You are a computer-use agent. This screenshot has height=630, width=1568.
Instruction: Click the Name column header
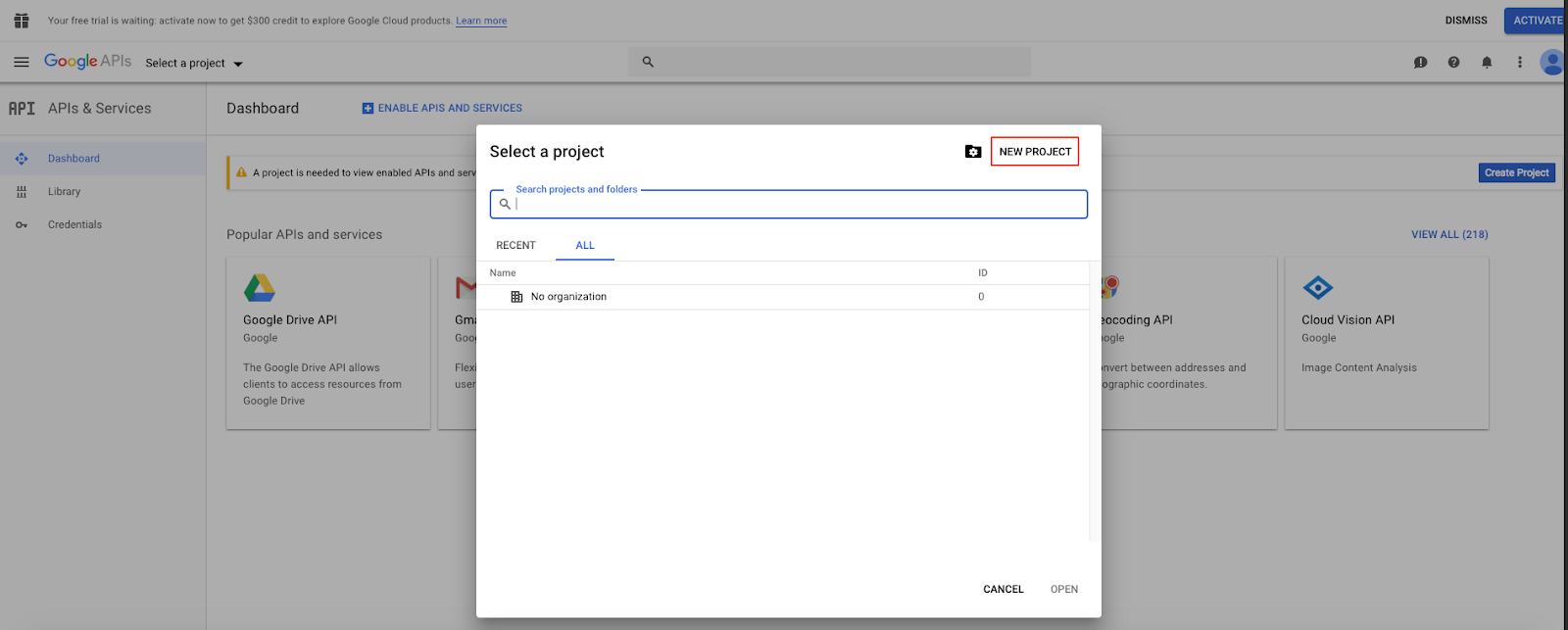click(503, 273)
